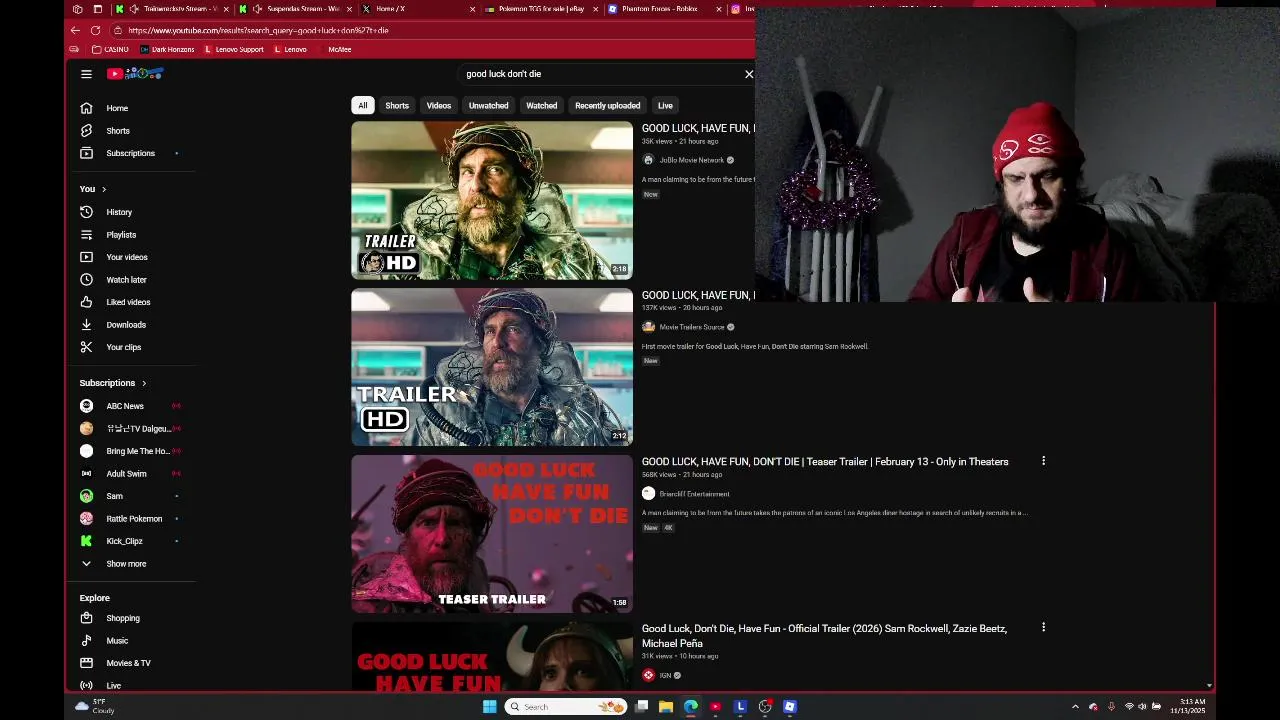Viewport: 1280px width, 720px height.
Task: Expand the Subscriptions heading chevron
Action: click(x=143, y=383)
